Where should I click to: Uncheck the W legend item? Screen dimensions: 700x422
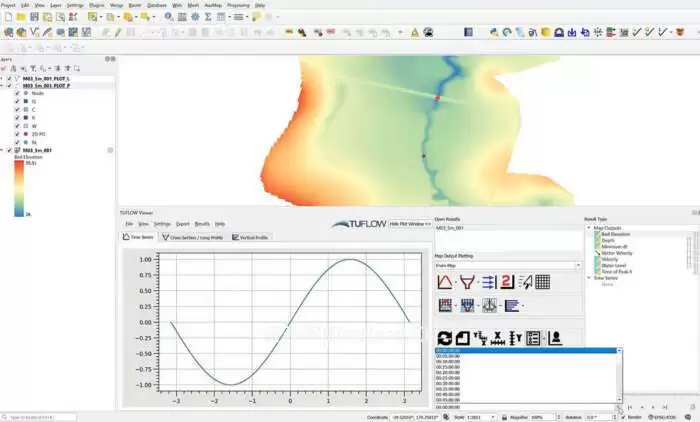point(17,126)
